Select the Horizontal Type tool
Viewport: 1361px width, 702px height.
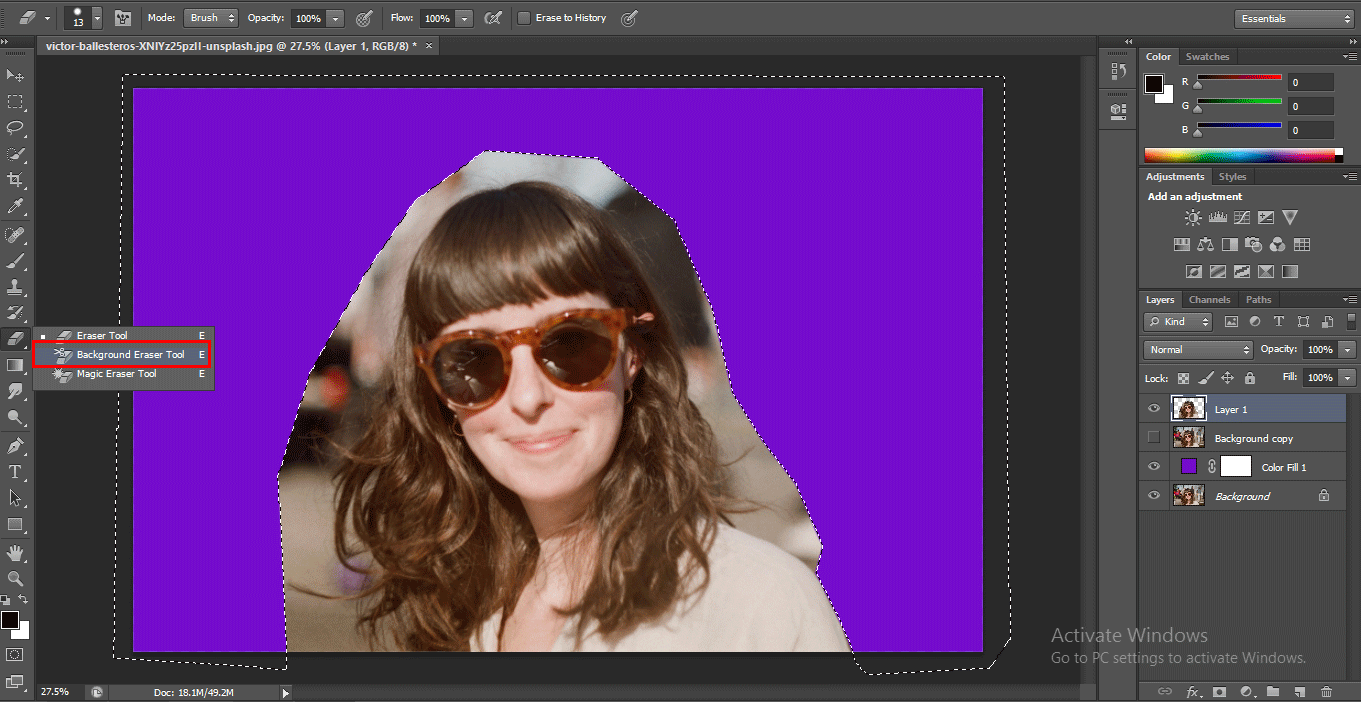[15, 471]
